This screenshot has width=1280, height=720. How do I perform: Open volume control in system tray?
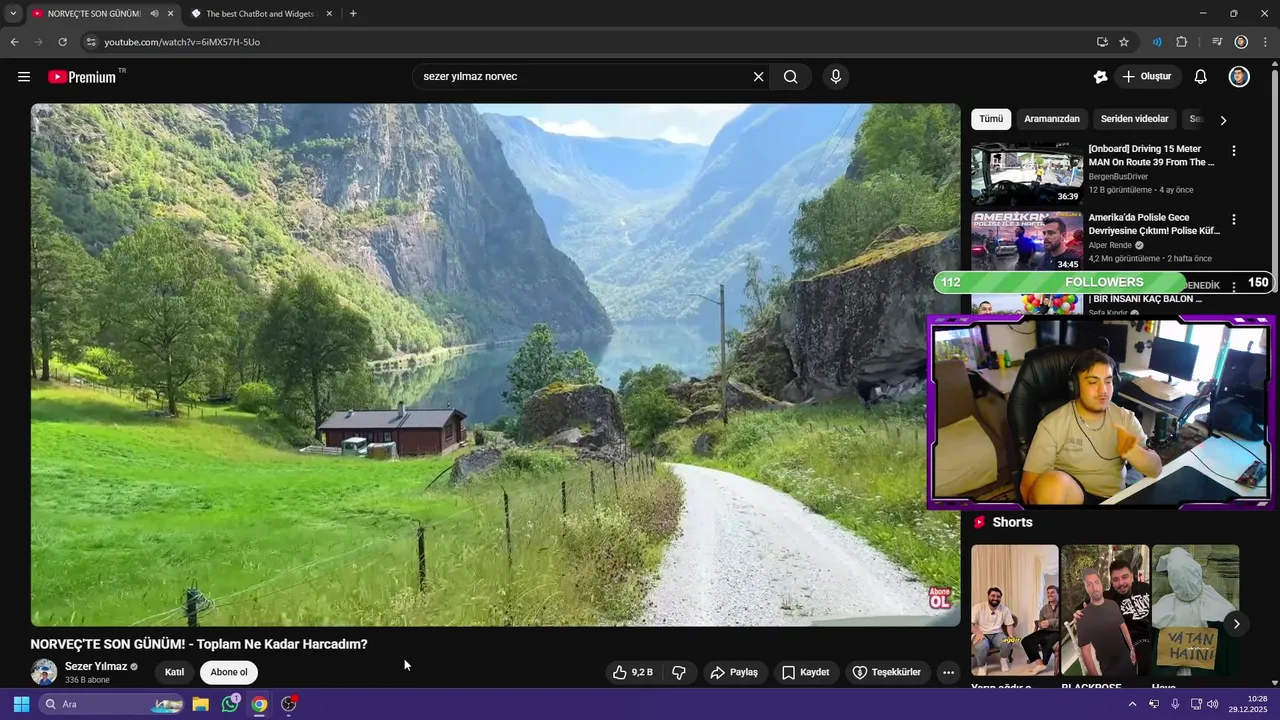(x=1212, y=704)
